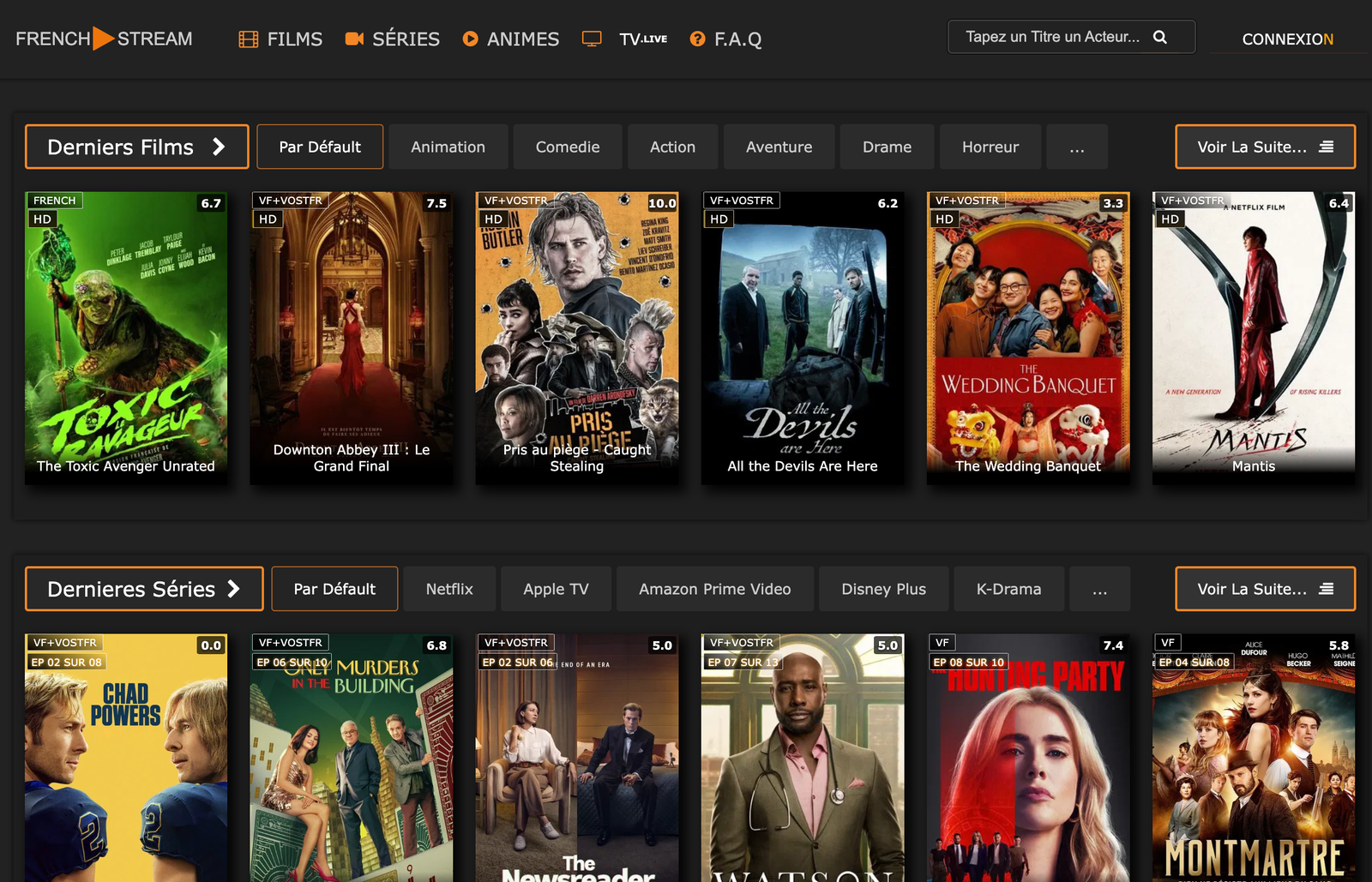Click list icon in films Voir La Suite

[x=1327, y=147]
